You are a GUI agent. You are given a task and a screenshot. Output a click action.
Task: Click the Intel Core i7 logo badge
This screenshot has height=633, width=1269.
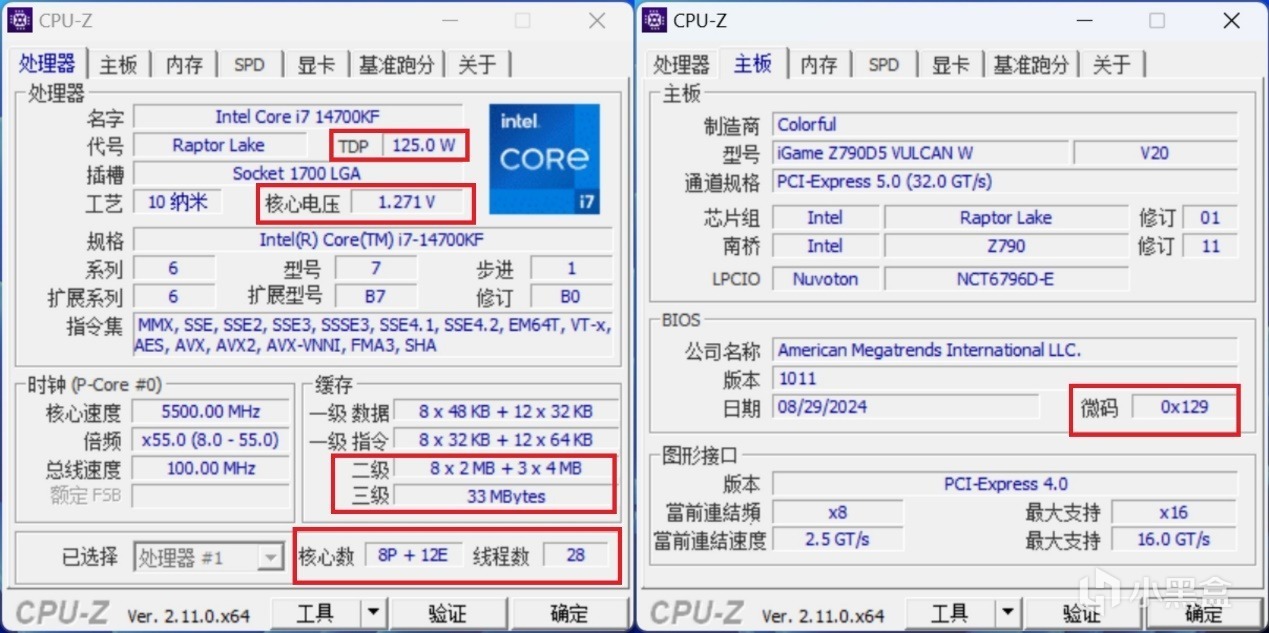[x=544, y=158]
